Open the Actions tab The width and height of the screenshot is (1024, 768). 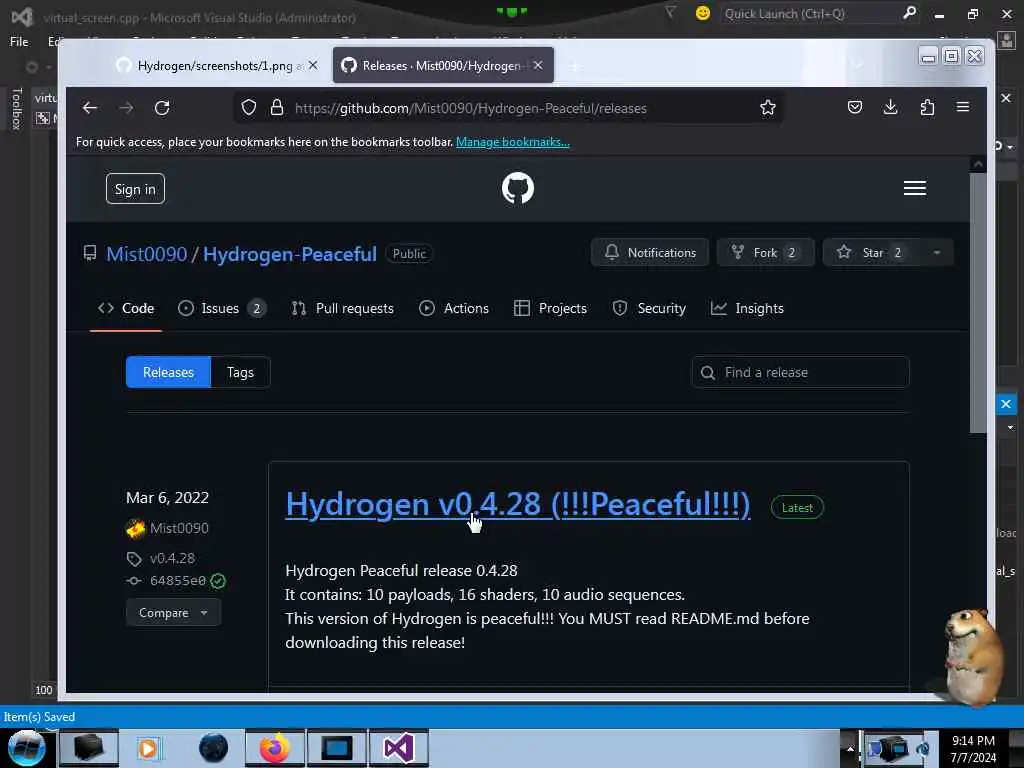[x=454, y=308]
